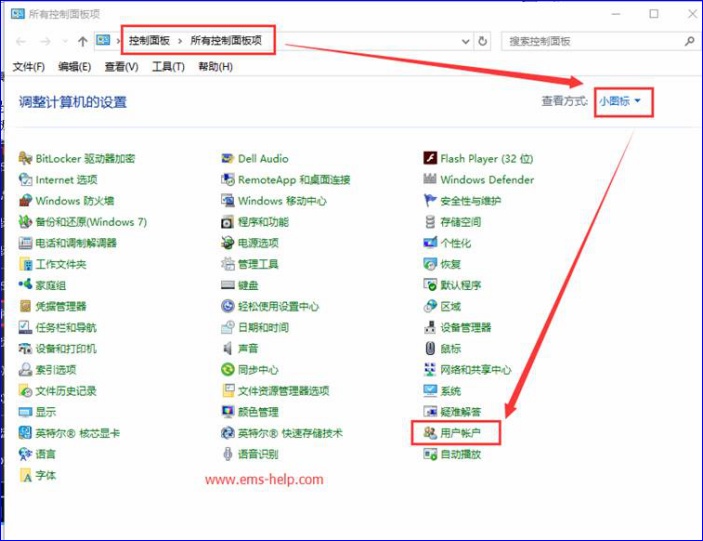
Task: Open the 查看(V) menu
Action: tap(122, 67)
